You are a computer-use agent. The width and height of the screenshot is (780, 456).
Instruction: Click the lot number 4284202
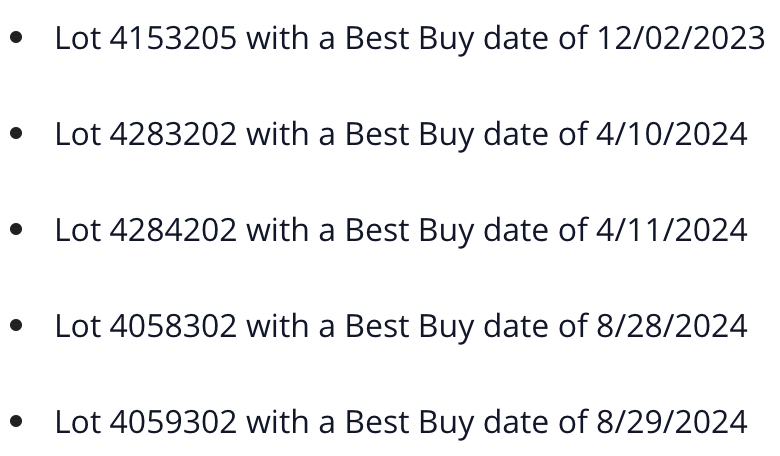tap(173, 230)
